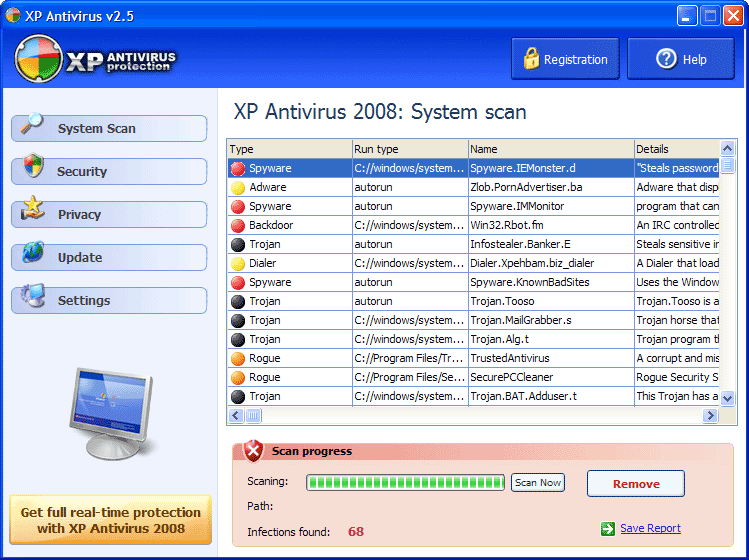
Task: Click the magnifying glass System Scan icon
Action: coord(32,124)
